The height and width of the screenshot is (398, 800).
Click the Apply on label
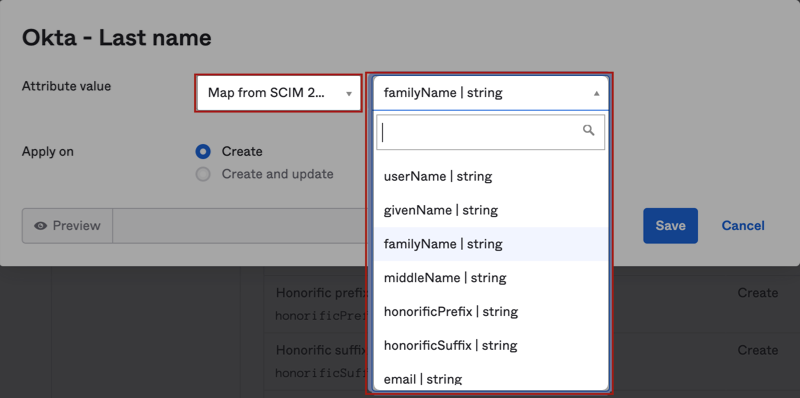click(47, 152)
